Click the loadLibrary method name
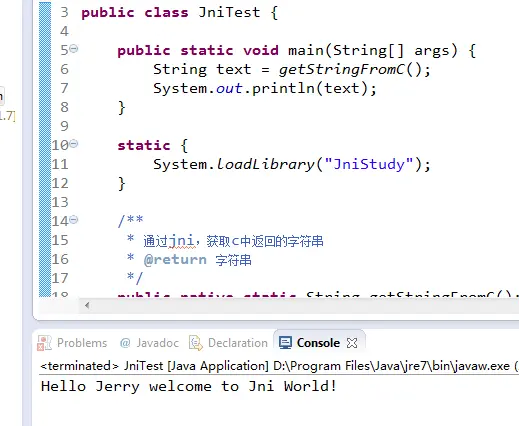 tap(265, 164)
